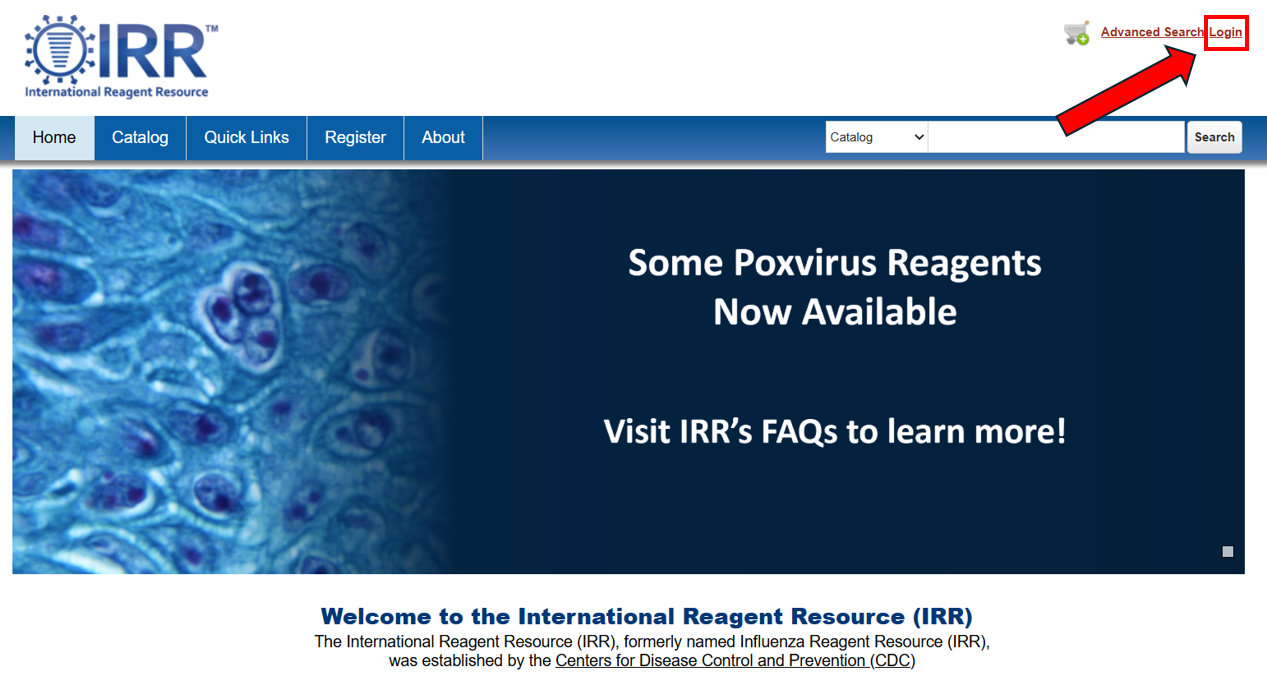1267x677 pixels.
Task: Open the Quick Links menu
Action: tap(247, 138)
